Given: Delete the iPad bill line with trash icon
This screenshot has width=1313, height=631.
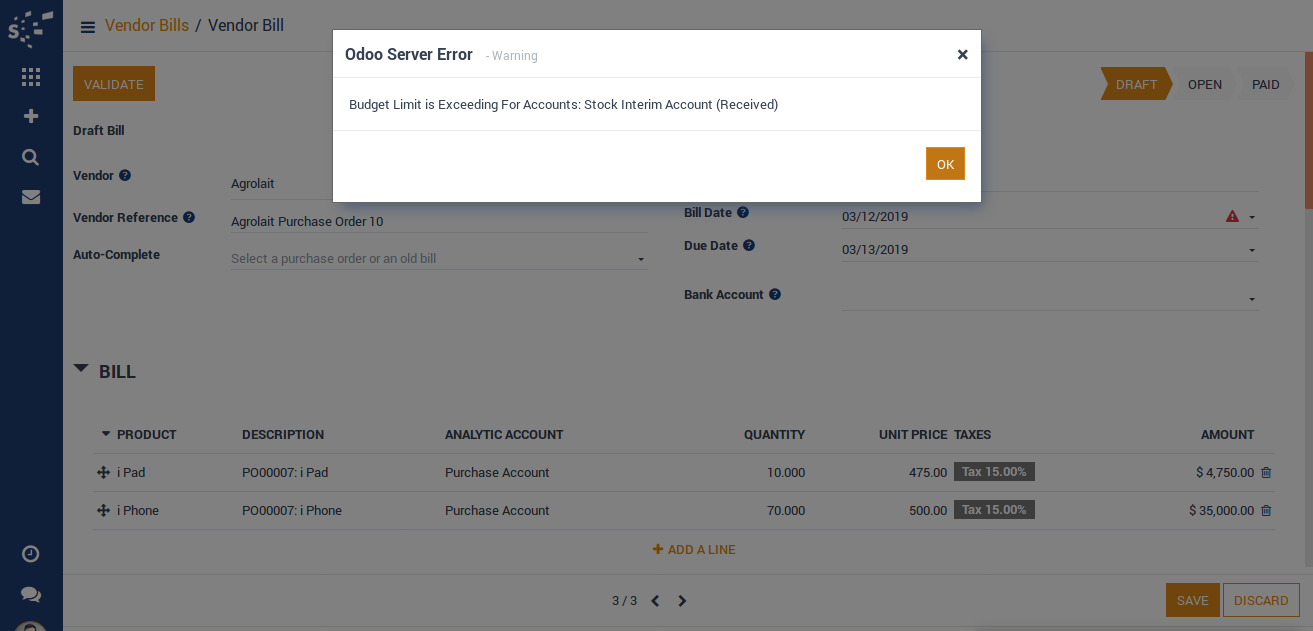Looking at the screenshot, I should [1266, 472].
